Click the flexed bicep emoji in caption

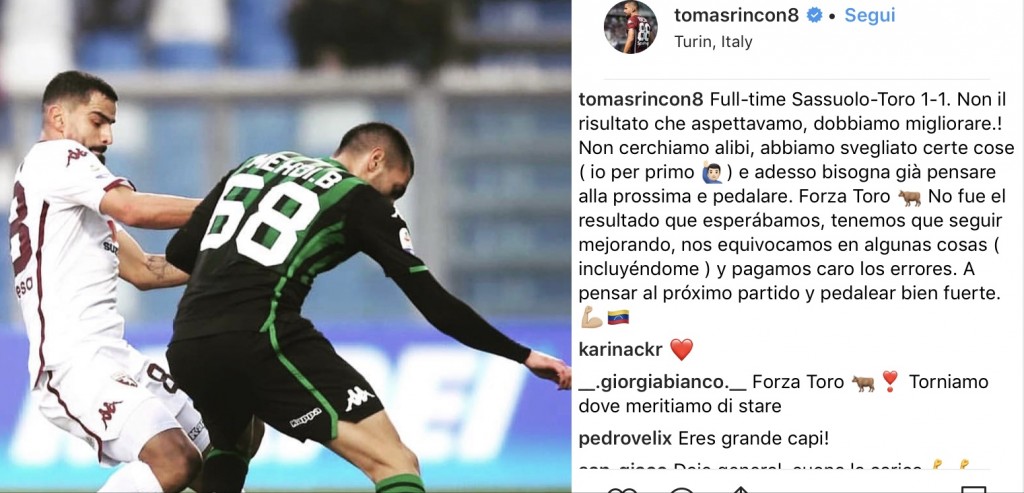[592, 318]
